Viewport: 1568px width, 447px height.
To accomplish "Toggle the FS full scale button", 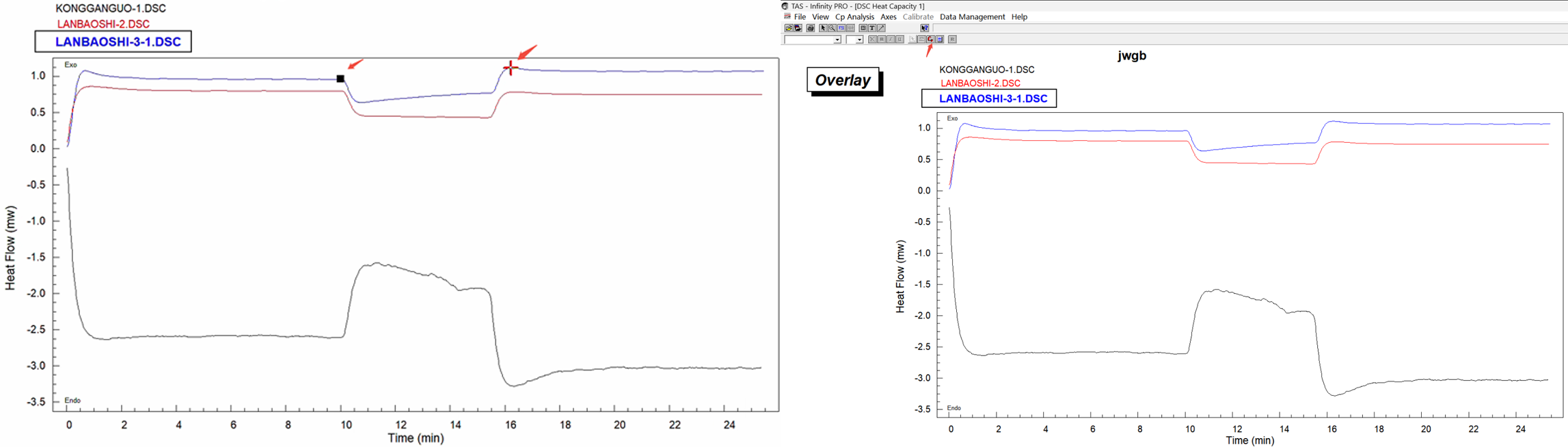I will [x=841, y=28].
